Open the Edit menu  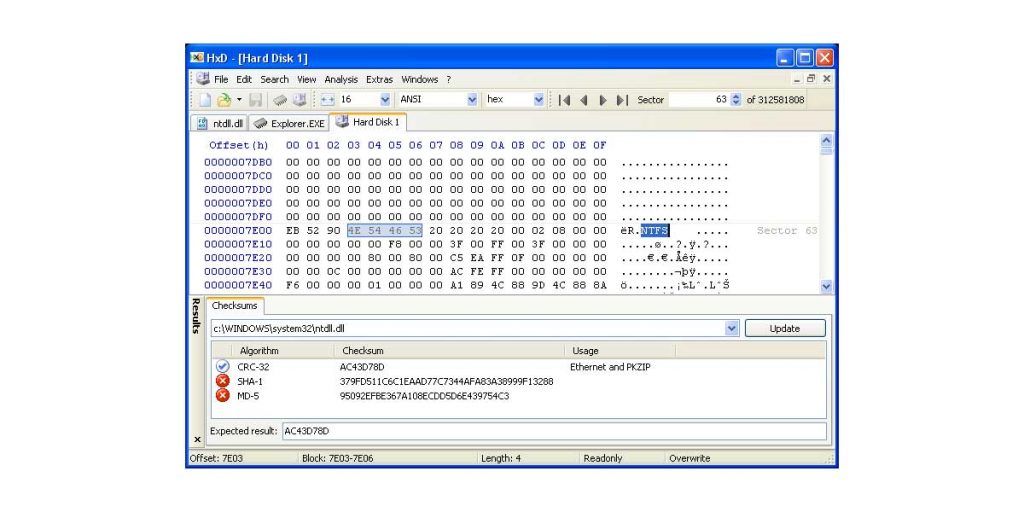[244, 80]
